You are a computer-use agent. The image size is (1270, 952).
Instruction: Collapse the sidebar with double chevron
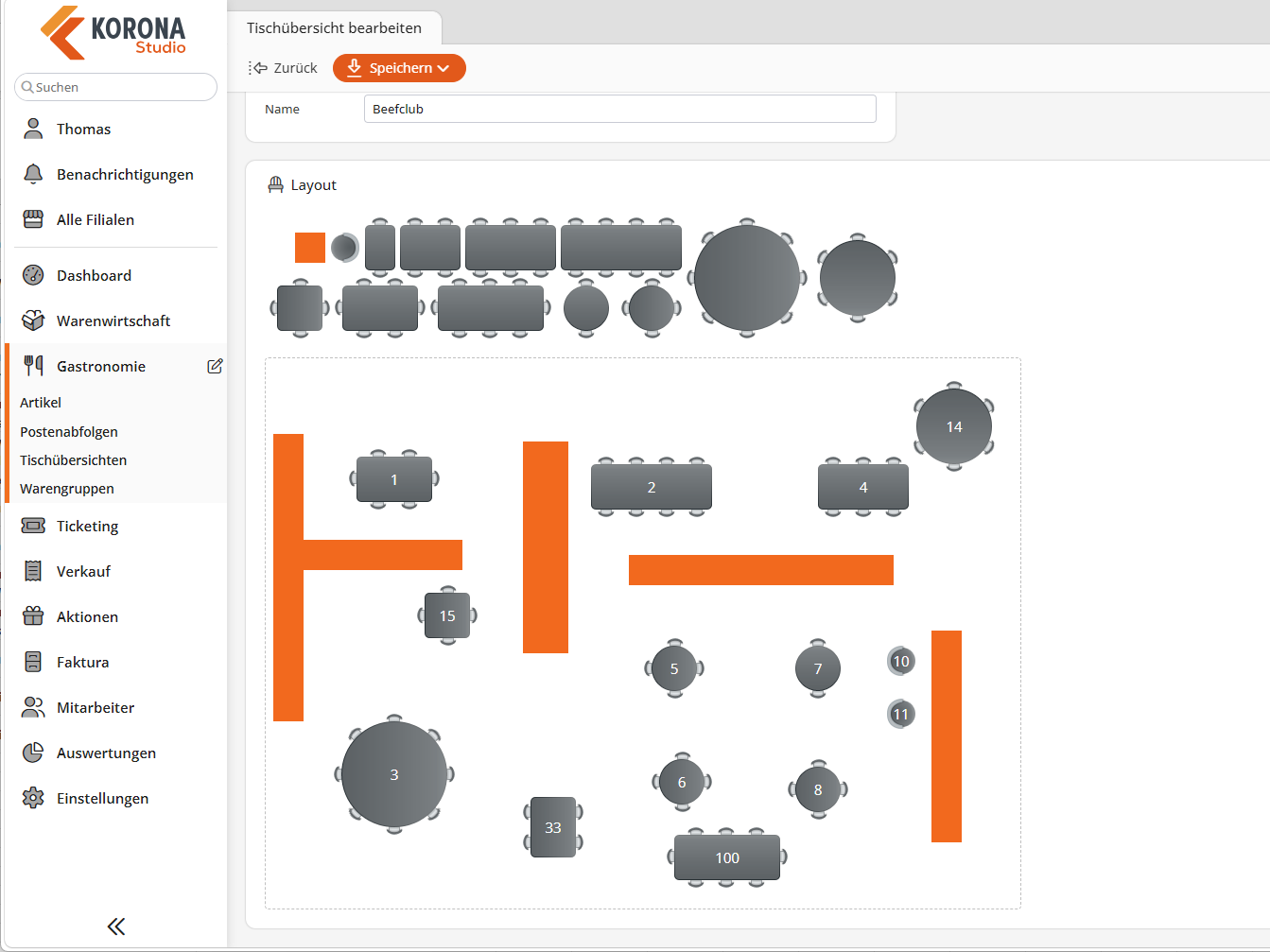pos(116,926)
